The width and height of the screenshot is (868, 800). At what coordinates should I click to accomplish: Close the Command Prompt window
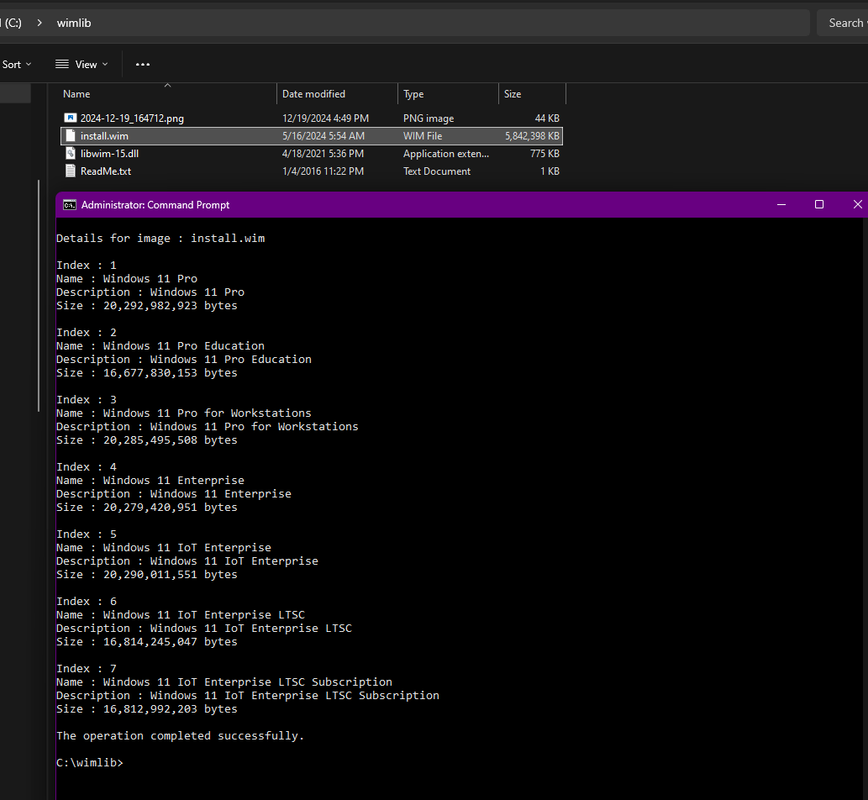click(857, 205)
